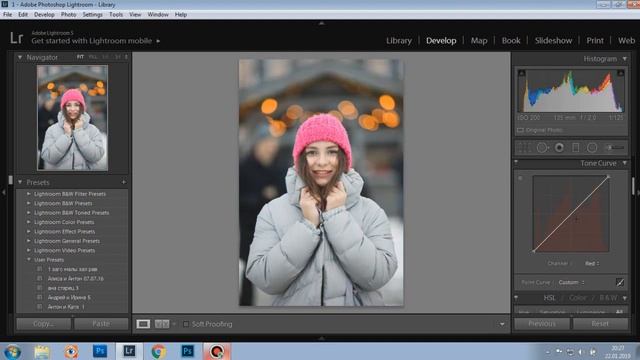Click the Copy... button
Viewport: 640px width, 360px height.
pyautogui.click(x=44, y=324)
